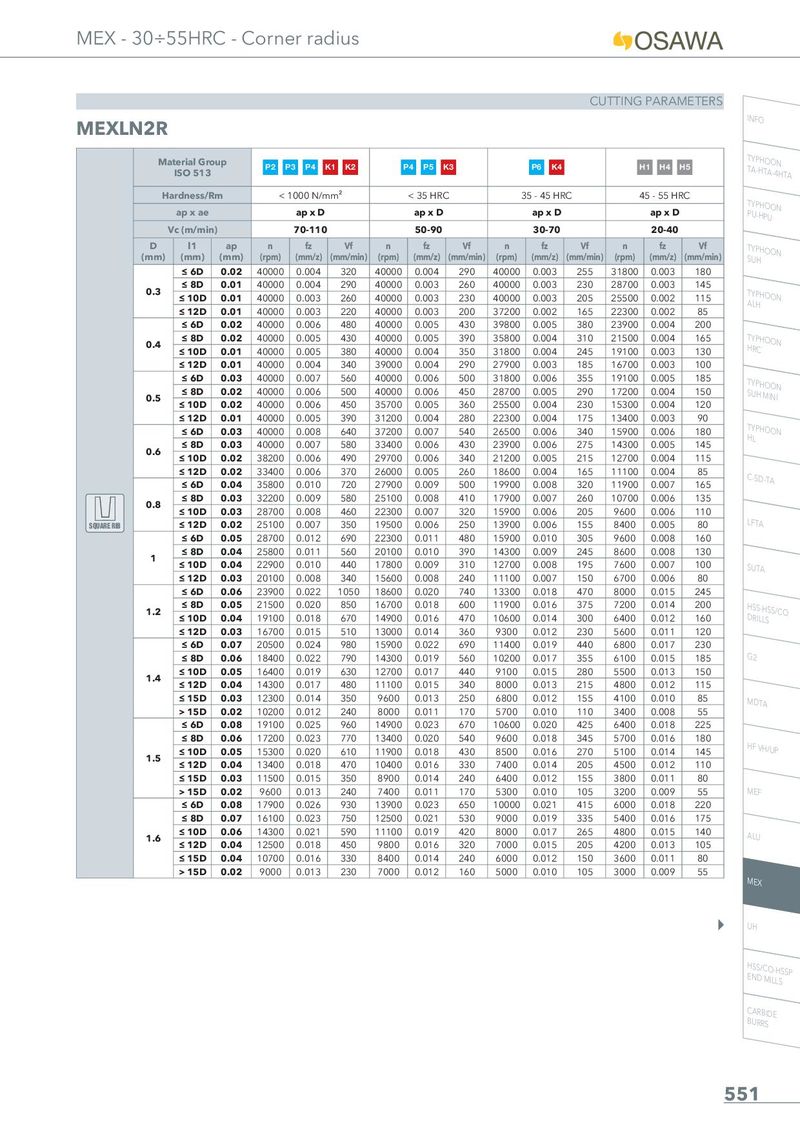Select the P3 material group badge

click(290, 167)
